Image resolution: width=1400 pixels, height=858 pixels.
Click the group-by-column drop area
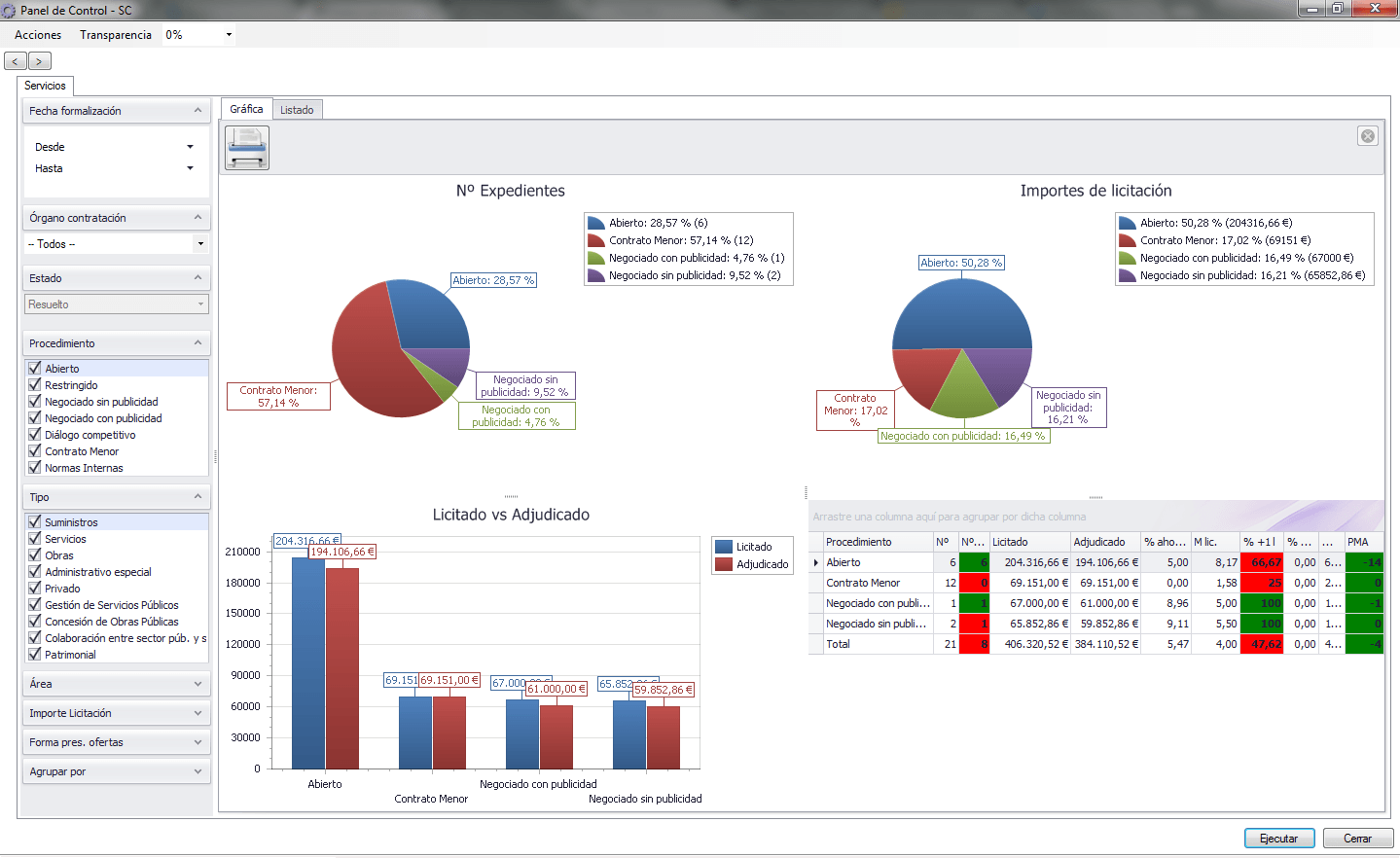(1095, 517)
